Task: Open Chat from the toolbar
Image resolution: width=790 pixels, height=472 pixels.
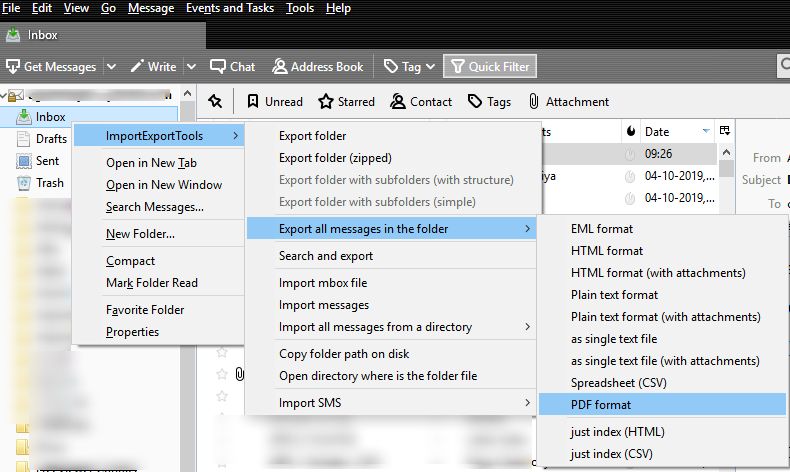Action: 233,66
